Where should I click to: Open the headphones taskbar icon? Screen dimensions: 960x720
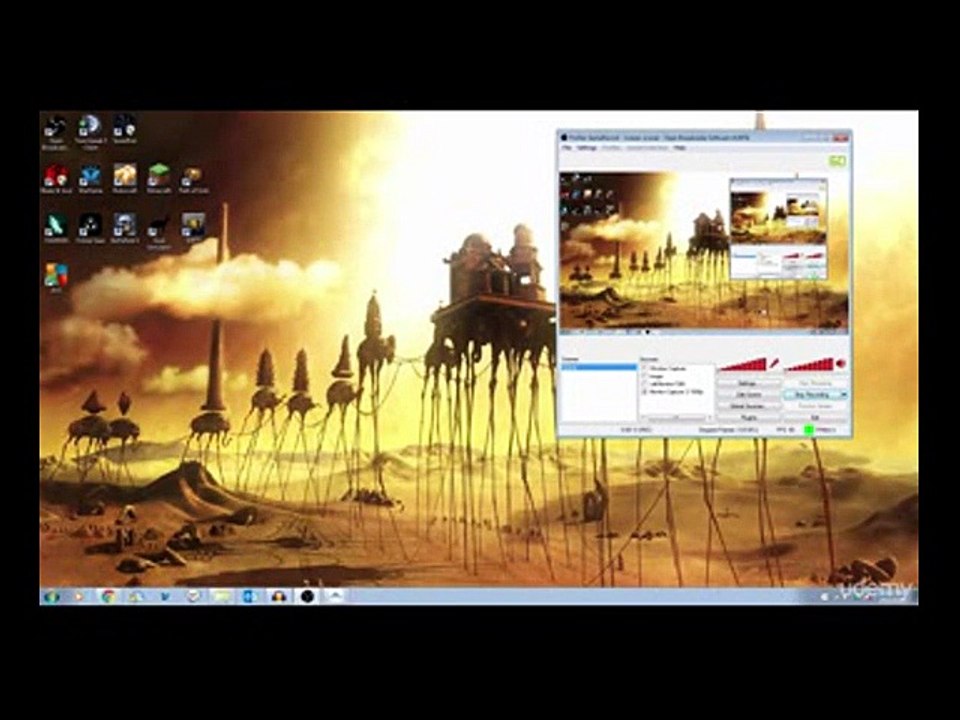(x=279, y=596)
